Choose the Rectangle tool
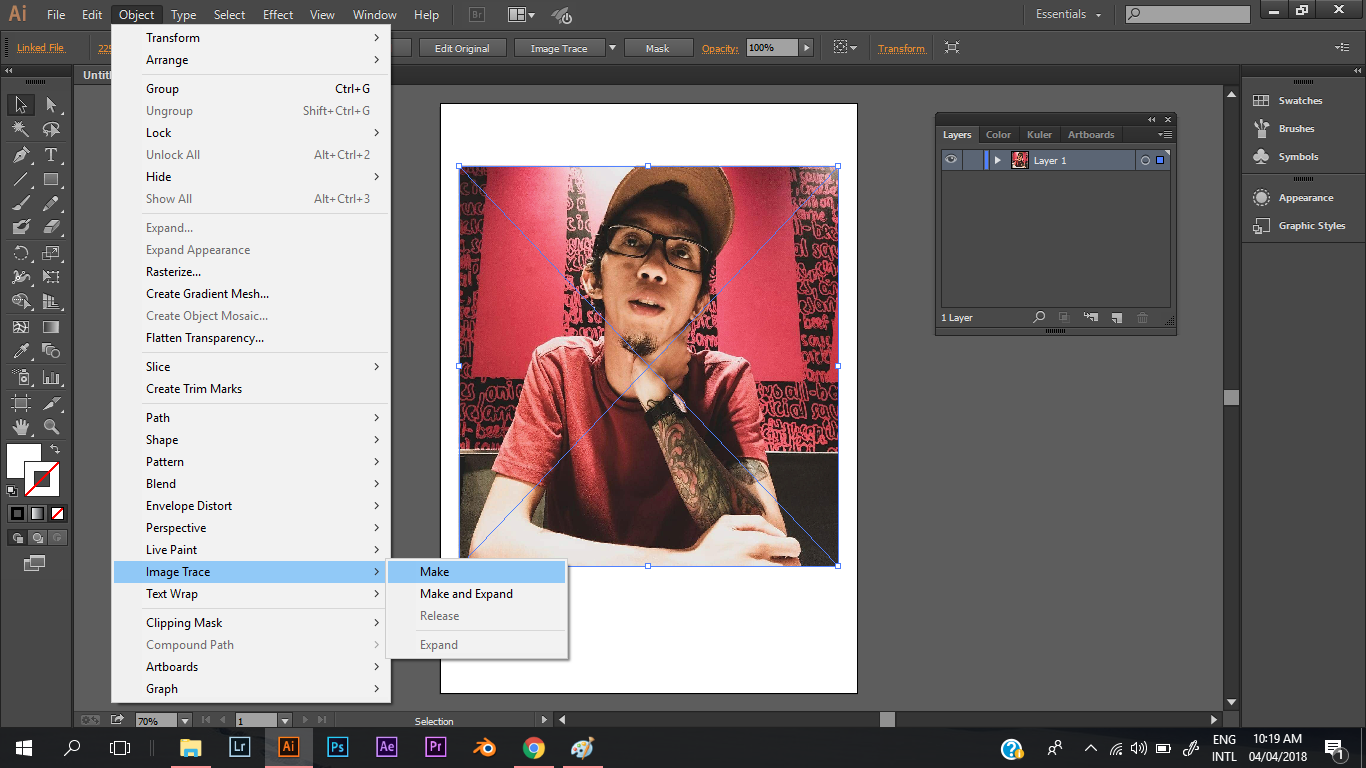 coord(51,180)
